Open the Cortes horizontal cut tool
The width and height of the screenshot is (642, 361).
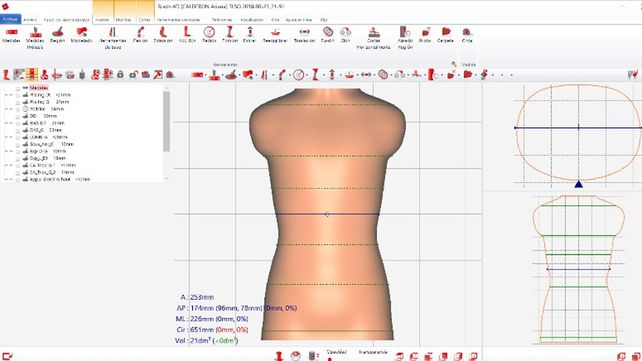pyautogui.click(x=373, y=38)
